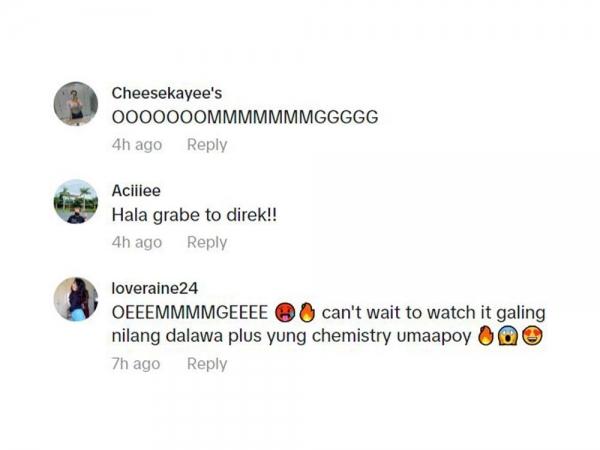Click the Cheesekayee's username
The image size is (600, 450).
pyautogui.click(x=166, y=93)
